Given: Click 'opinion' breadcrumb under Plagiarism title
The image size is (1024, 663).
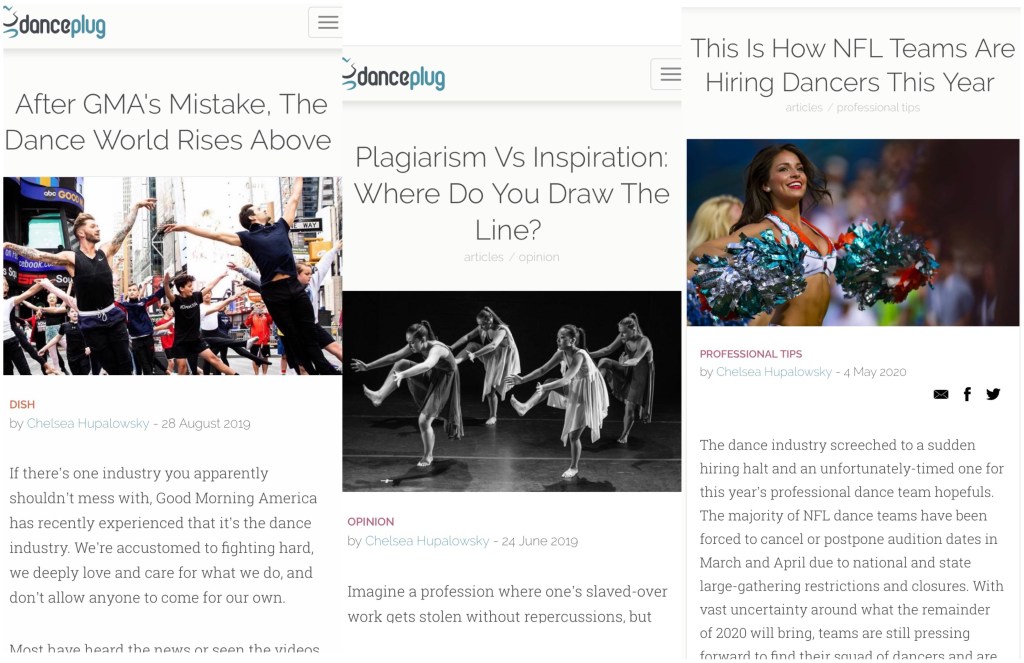Looking at the screenshot, I should click(539, 257).
